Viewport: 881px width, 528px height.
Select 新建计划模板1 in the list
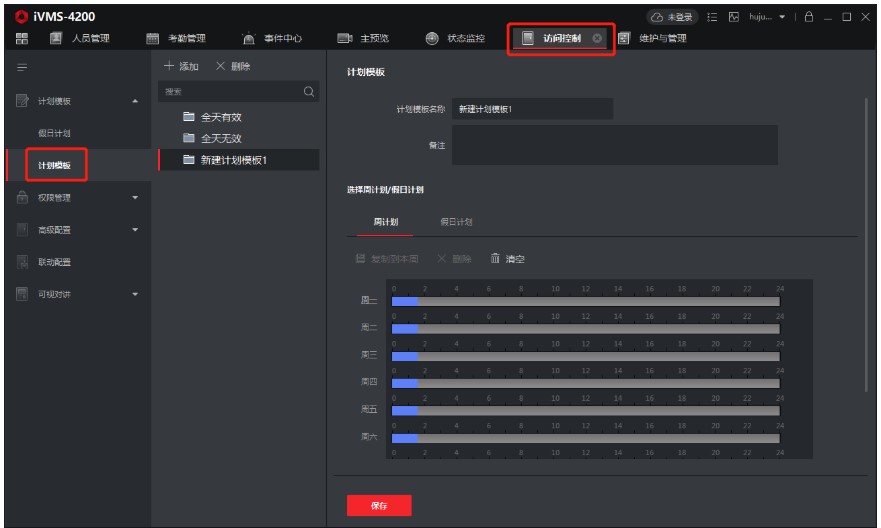click(x=239, y=160)
